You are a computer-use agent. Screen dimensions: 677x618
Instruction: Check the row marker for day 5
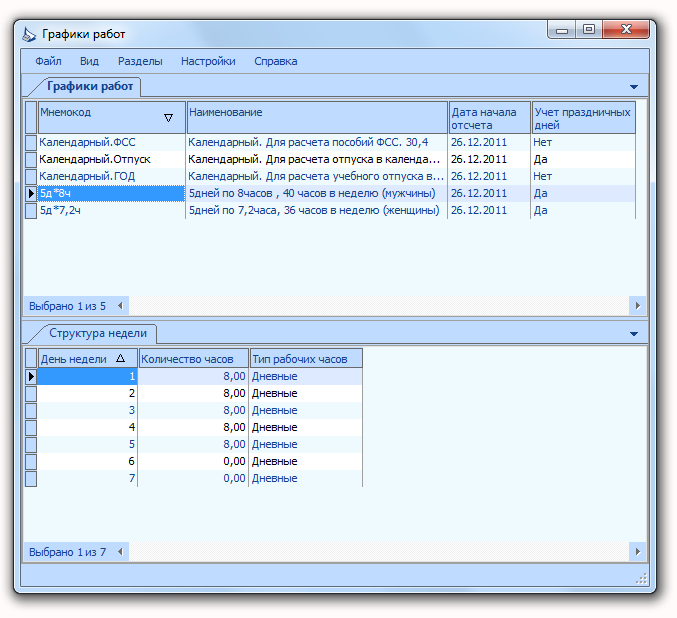pos(31,444)
